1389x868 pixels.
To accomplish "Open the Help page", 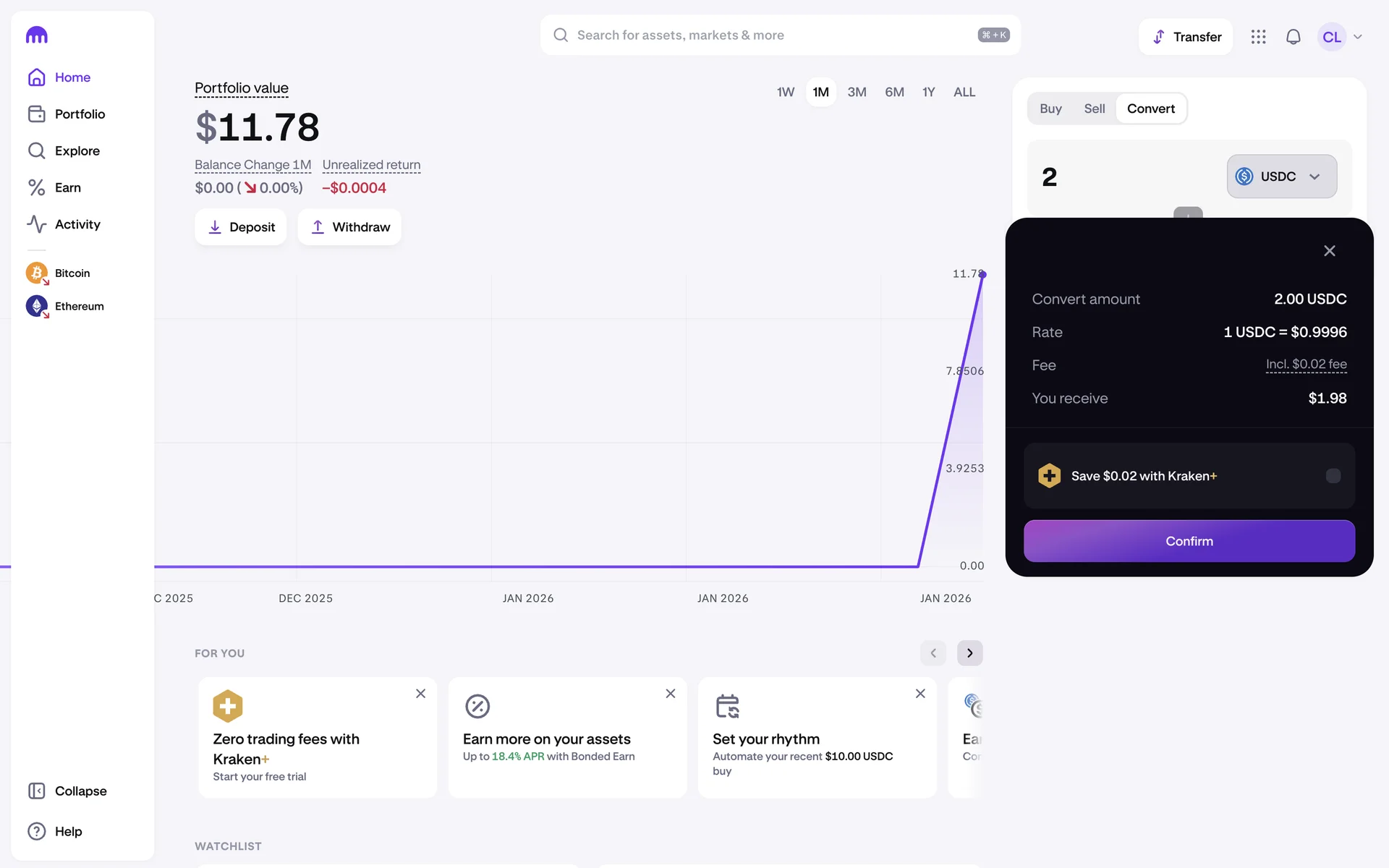I will [67, 831].
